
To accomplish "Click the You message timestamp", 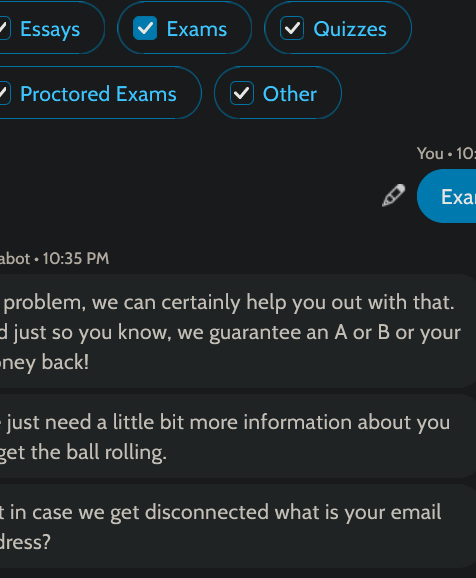I will tap(446, 153).
